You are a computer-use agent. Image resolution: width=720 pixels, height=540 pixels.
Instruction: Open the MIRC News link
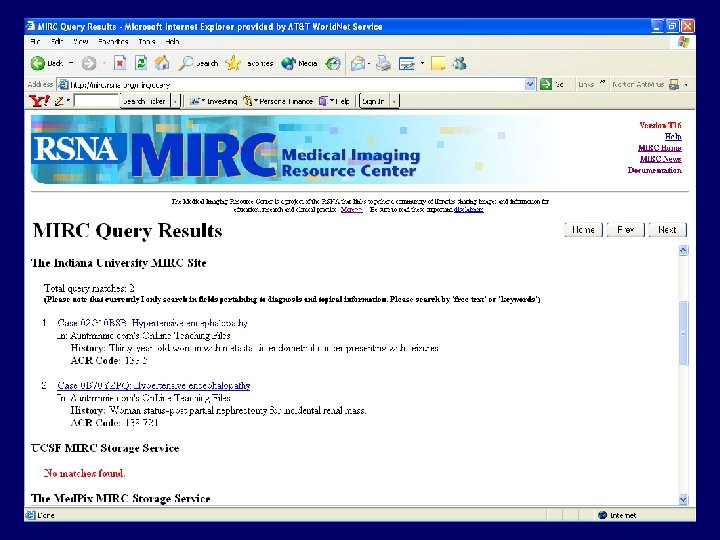[x=660, y=159]
